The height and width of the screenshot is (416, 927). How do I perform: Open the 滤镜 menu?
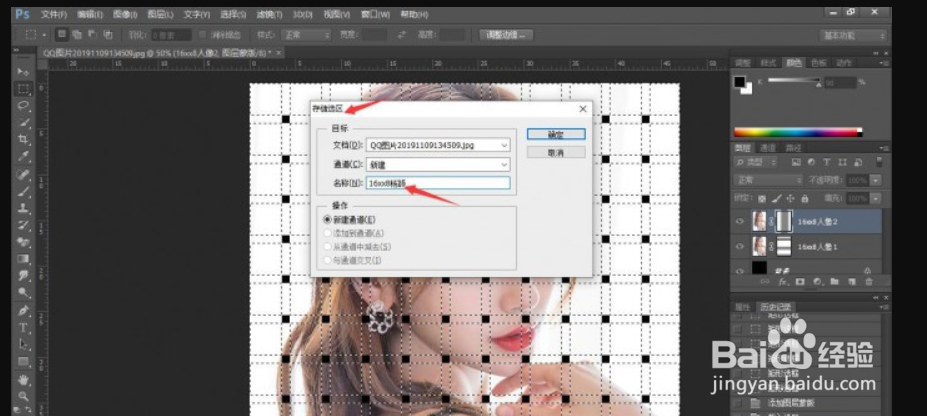click(x=270, y=14)
